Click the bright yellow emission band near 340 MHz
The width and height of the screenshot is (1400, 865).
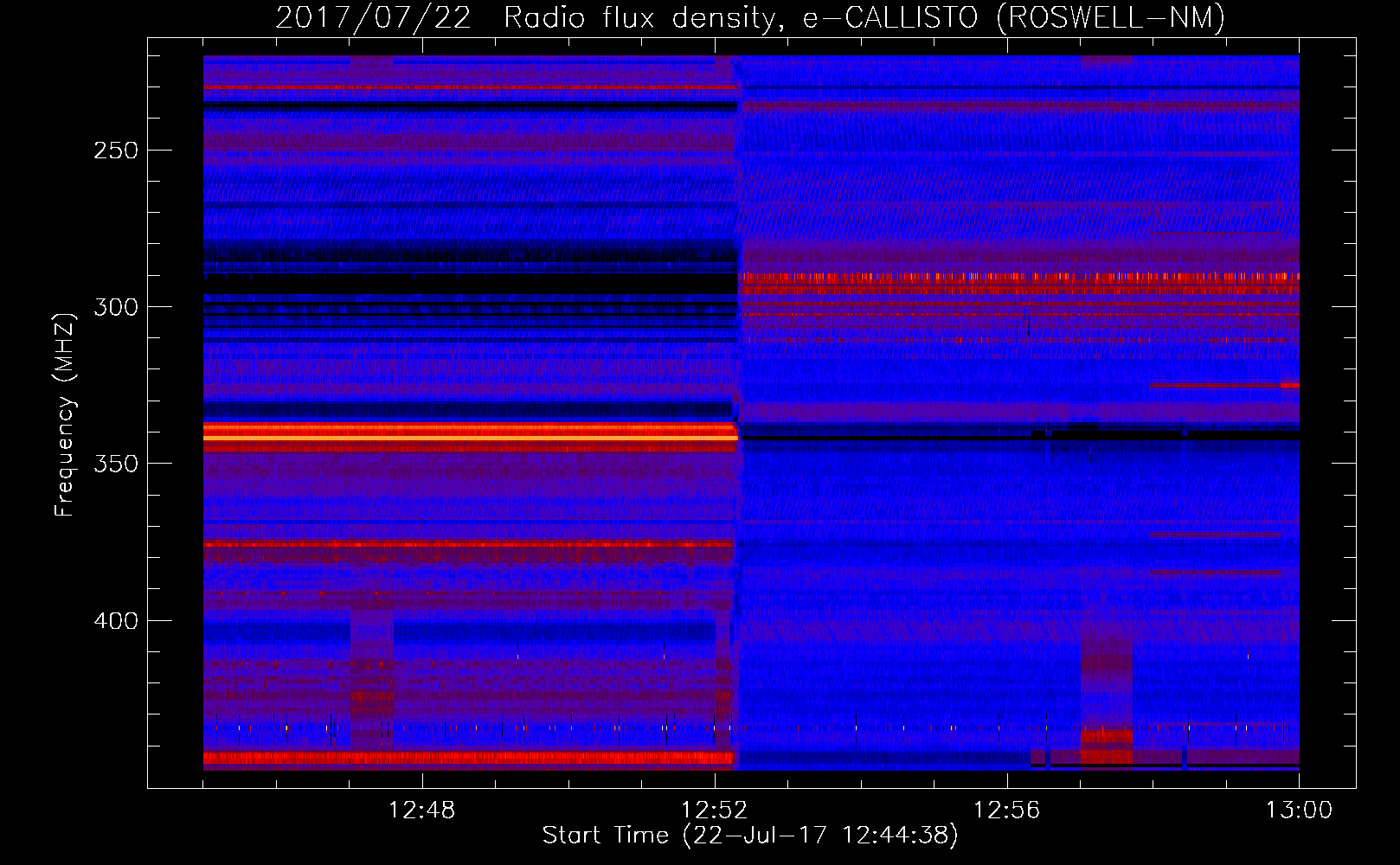coord(470,439)
